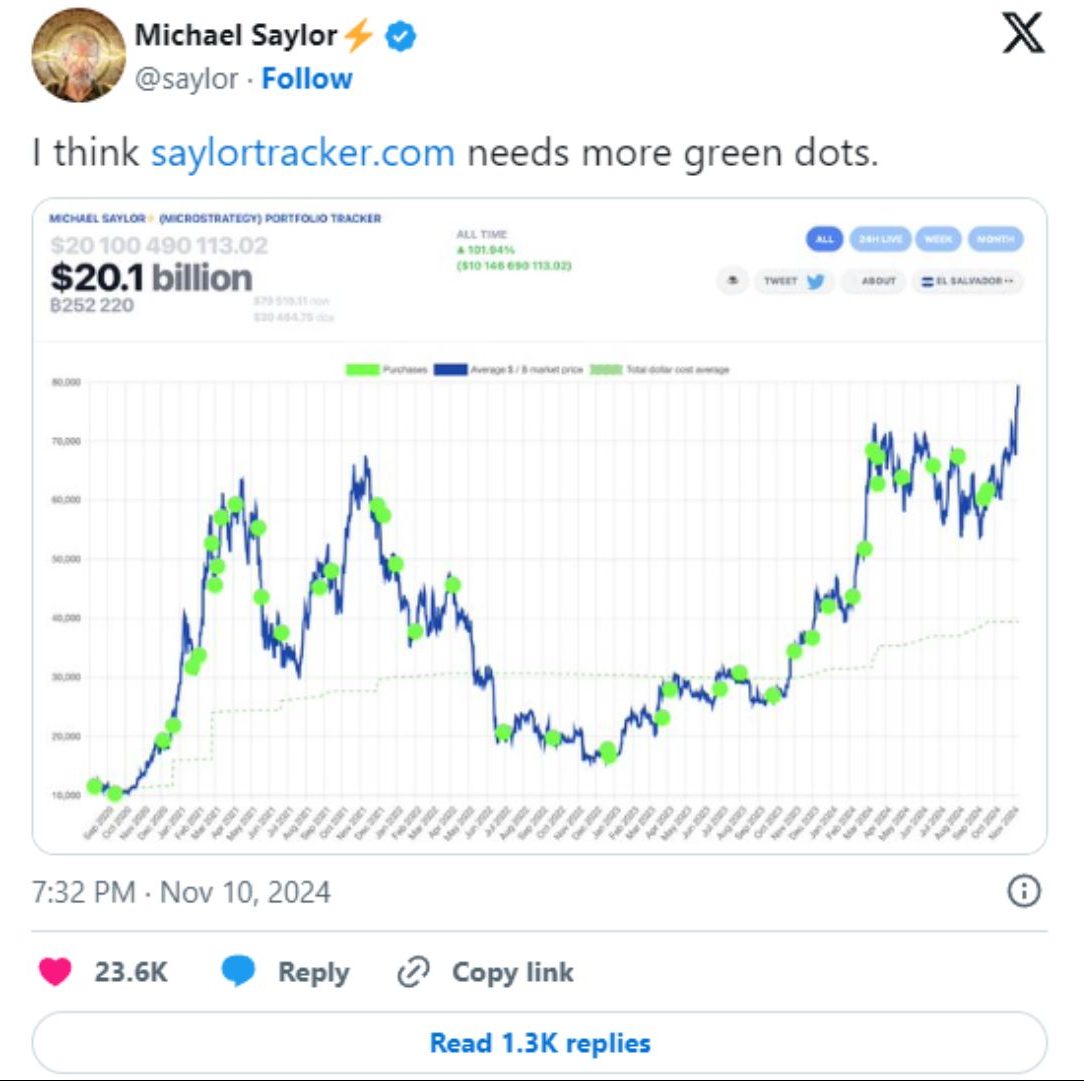The image size is (1084, 1081).
Task: Open the saylortracker.com link
Action: coord(302,152)
